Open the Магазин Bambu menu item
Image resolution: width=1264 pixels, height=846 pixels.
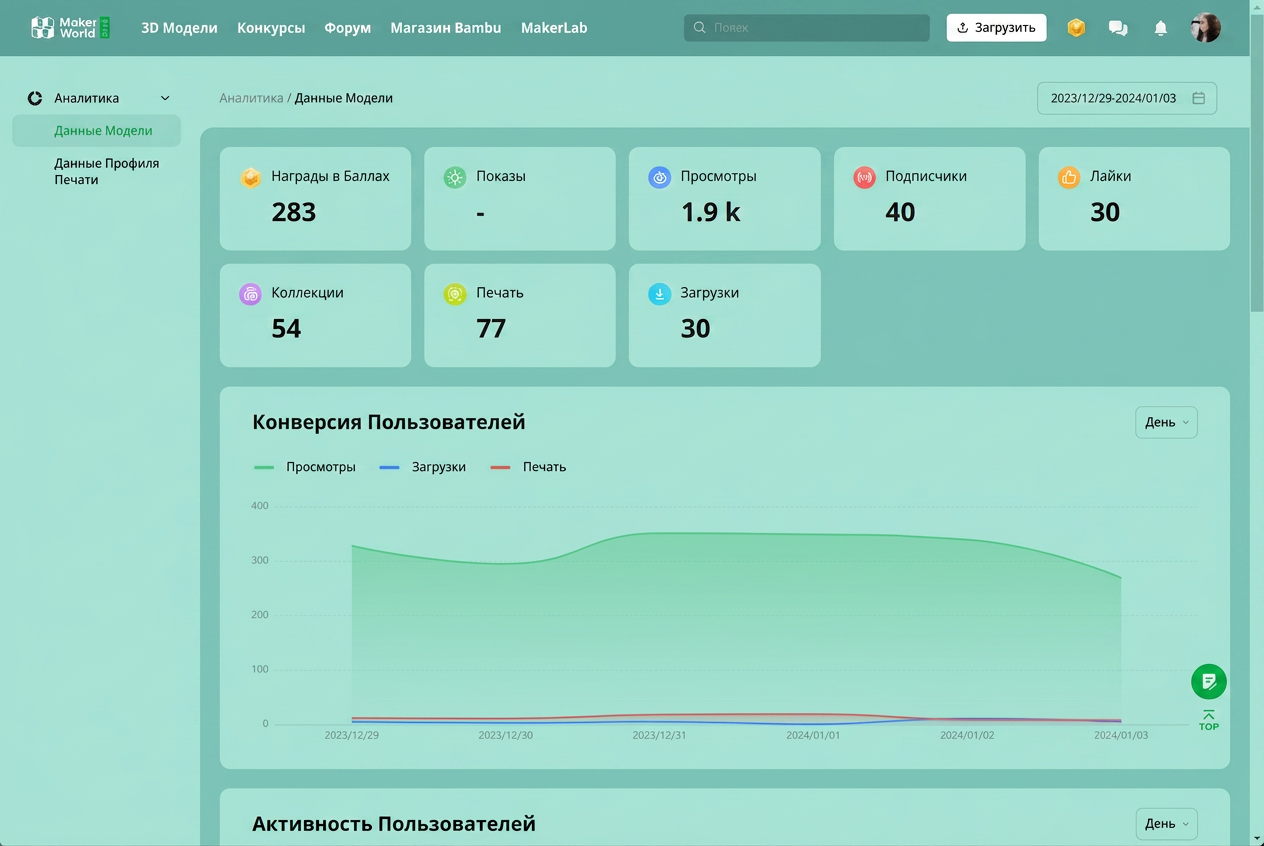click(446, 28)
